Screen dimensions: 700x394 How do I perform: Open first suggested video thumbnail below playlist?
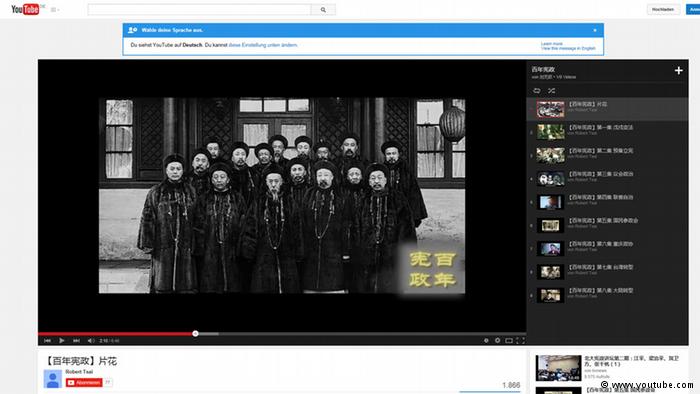coord(558,368)
